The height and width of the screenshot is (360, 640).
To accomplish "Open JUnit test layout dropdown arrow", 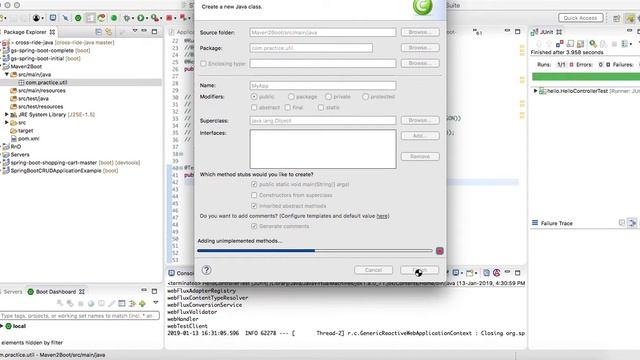I will [x=631, y=44].
